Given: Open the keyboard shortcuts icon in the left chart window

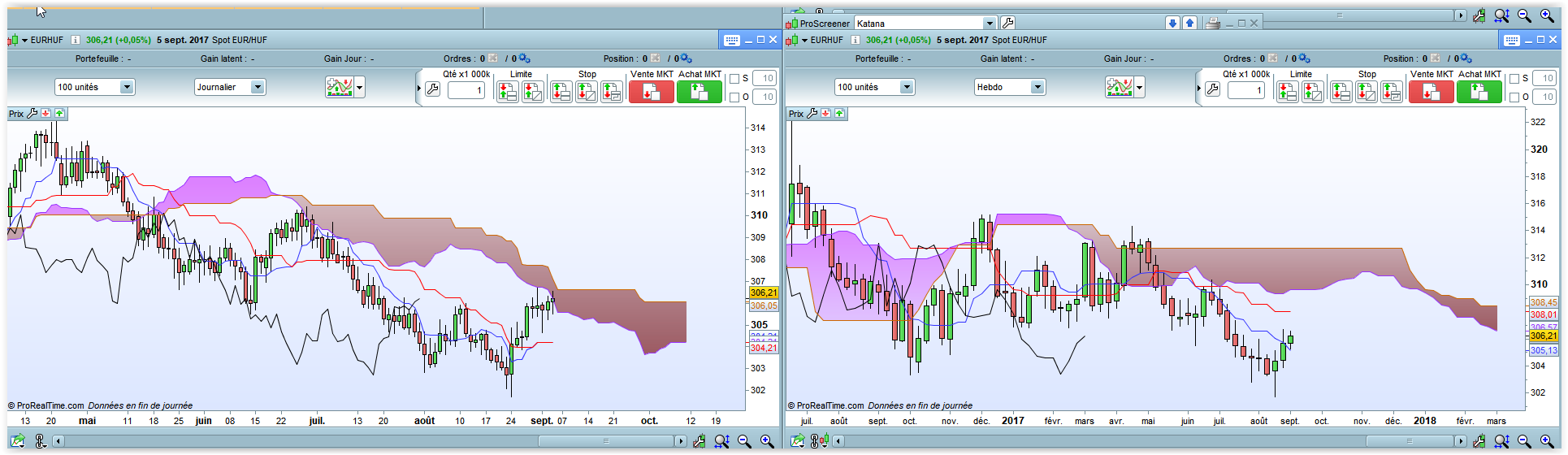Looking at the screenshot, I should [x=732, y=40].
